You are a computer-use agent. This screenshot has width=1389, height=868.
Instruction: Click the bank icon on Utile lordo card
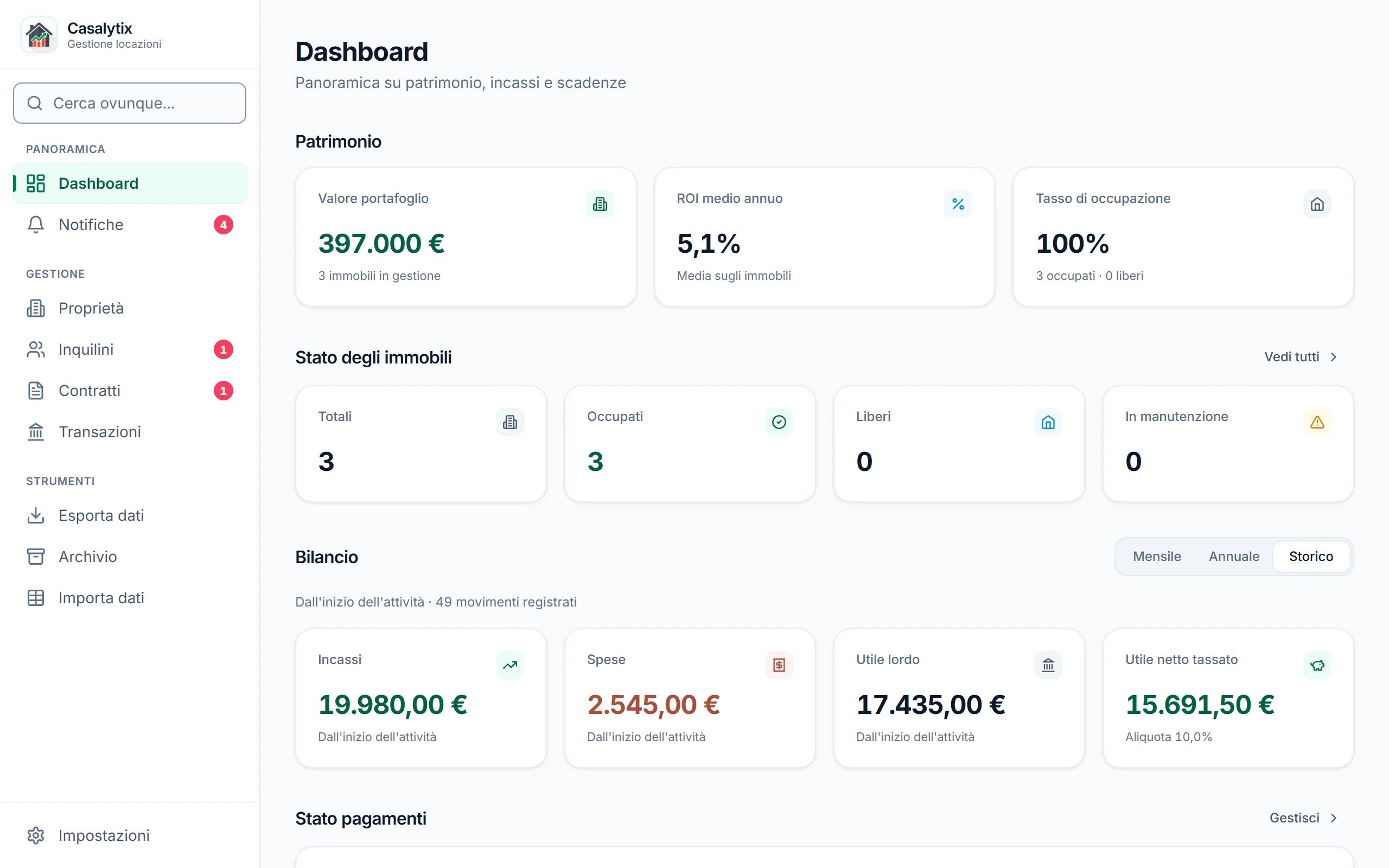coord(1048,665)
